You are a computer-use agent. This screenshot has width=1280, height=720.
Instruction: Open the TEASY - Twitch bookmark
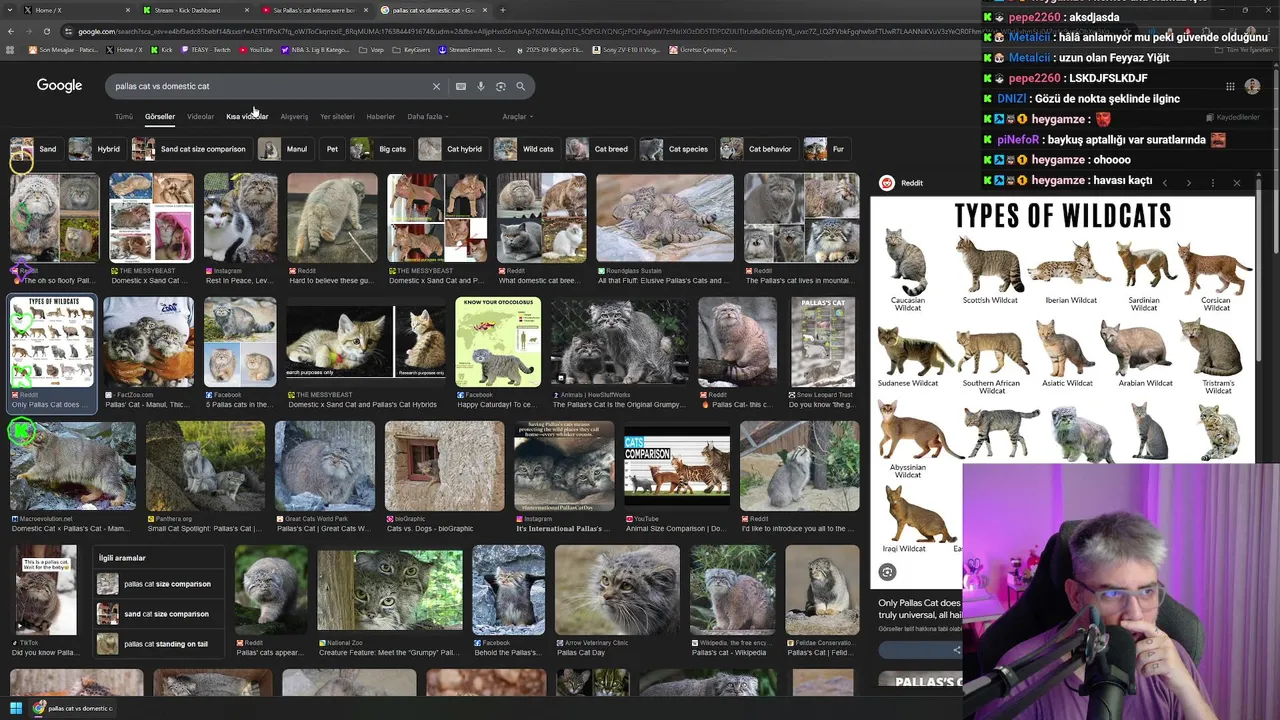pyautogui.click(x=206, y=49)
